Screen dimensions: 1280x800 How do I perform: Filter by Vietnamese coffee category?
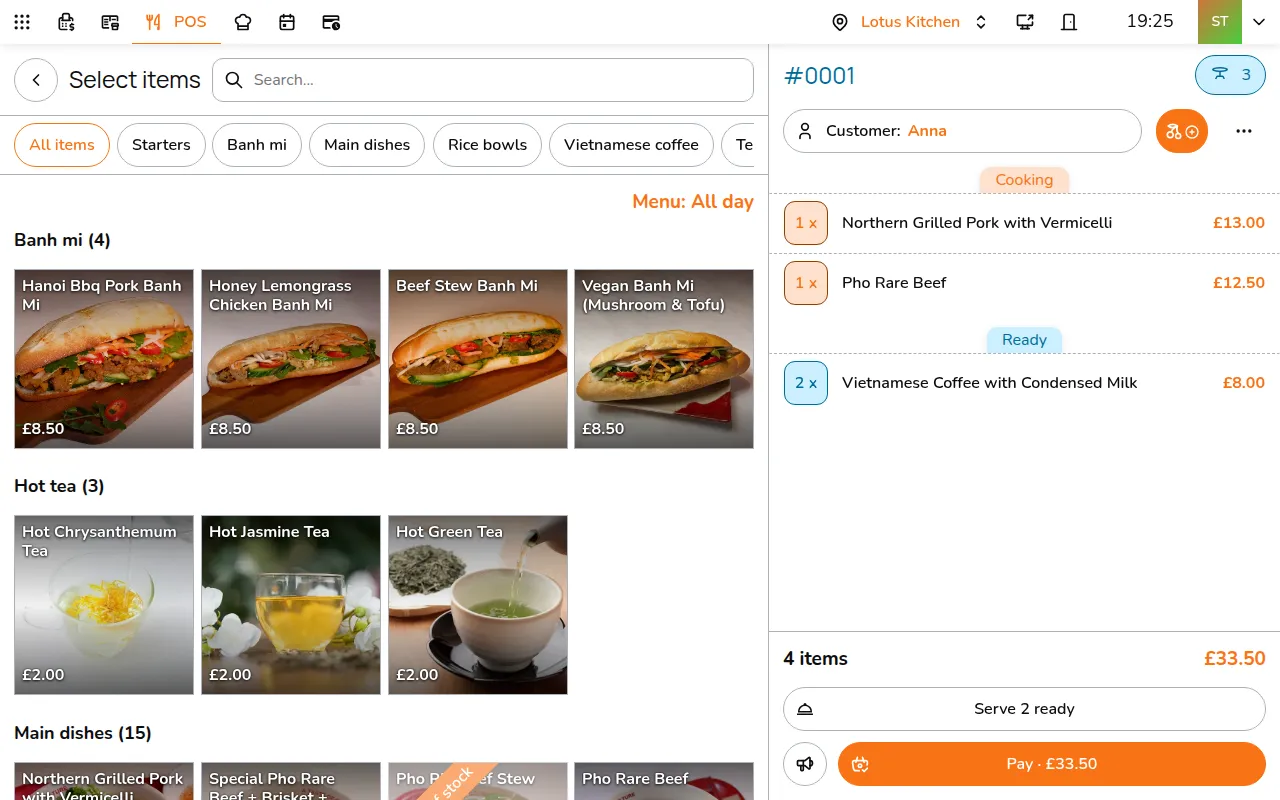pos(631,145)
